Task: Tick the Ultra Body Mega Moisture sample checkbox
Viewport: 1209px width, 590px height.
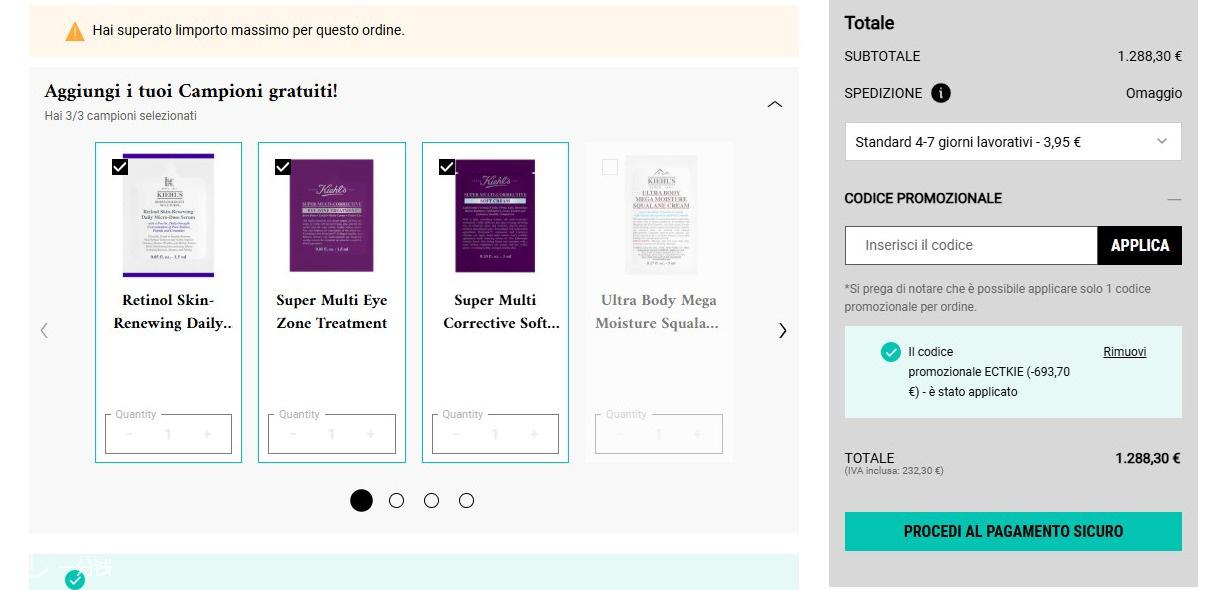Action: point(610,167)
